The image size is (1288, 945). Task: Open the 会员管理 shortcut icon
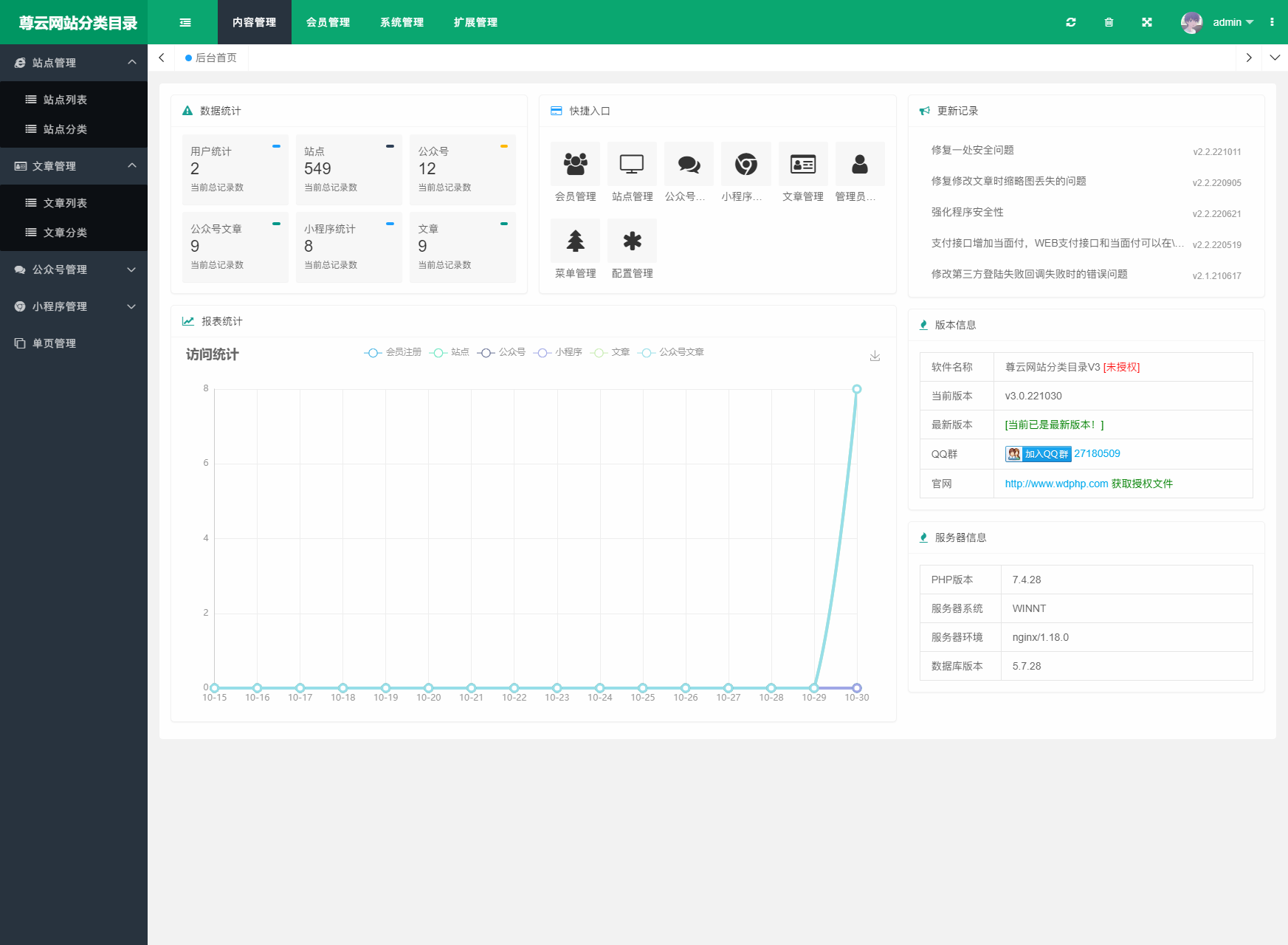click(575, 164)
